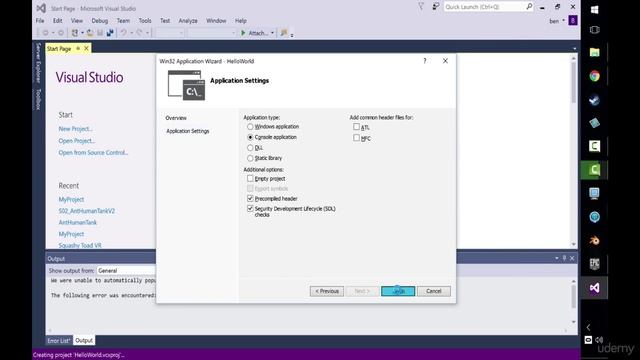Click the purple user avatar badge

(573, 20)
